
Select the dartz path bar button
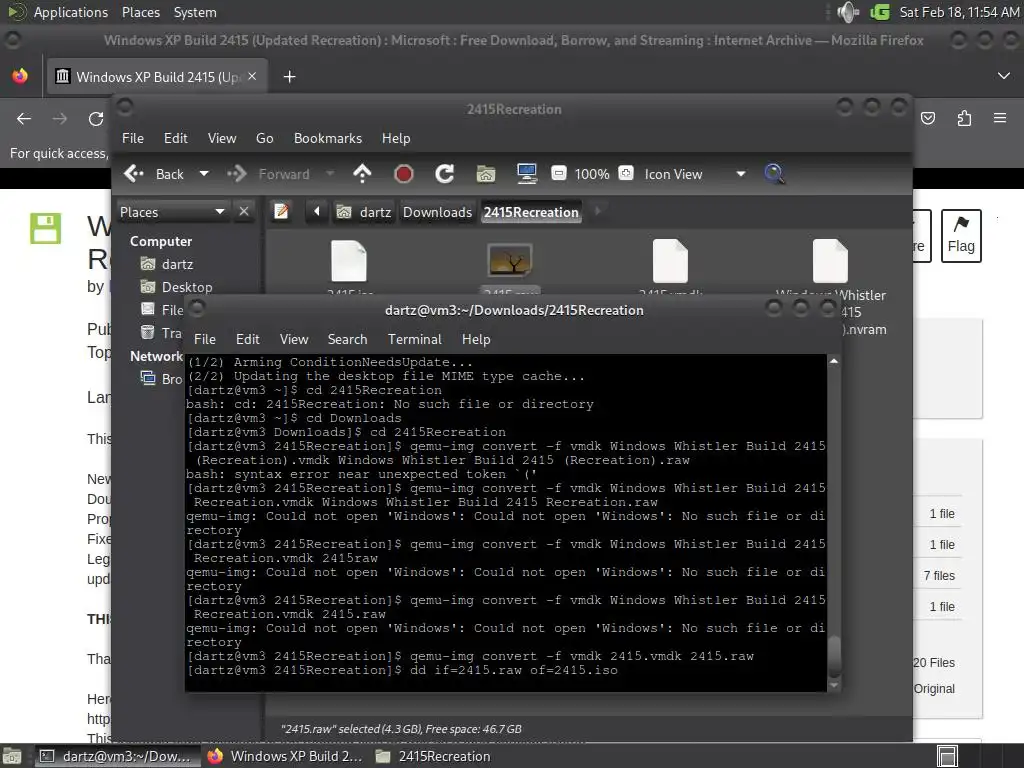pyautogui.click(x=364, y=212)
